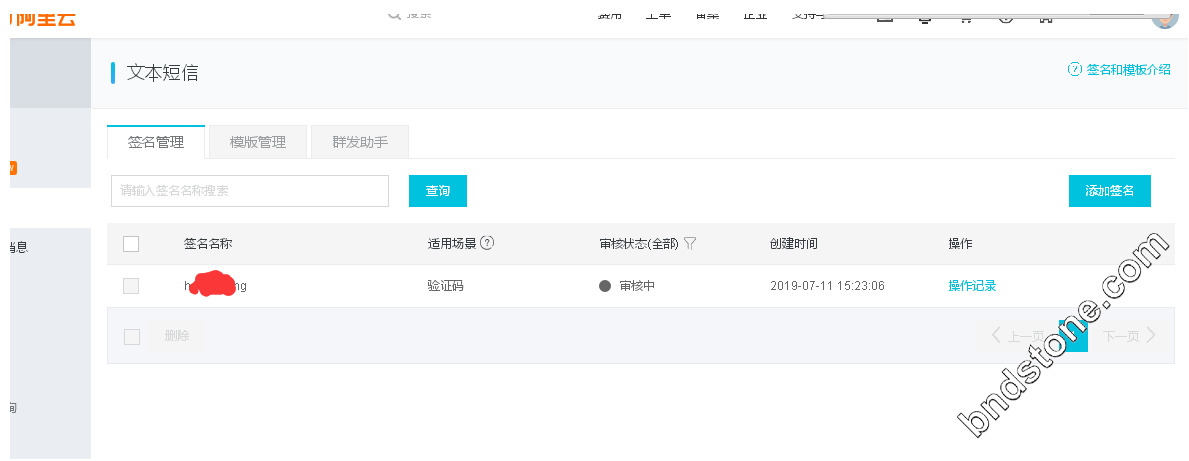The height and width of the screenshot is (461, 1189).
Task: Click the 审核中 status cell
Action: [627, 286]
